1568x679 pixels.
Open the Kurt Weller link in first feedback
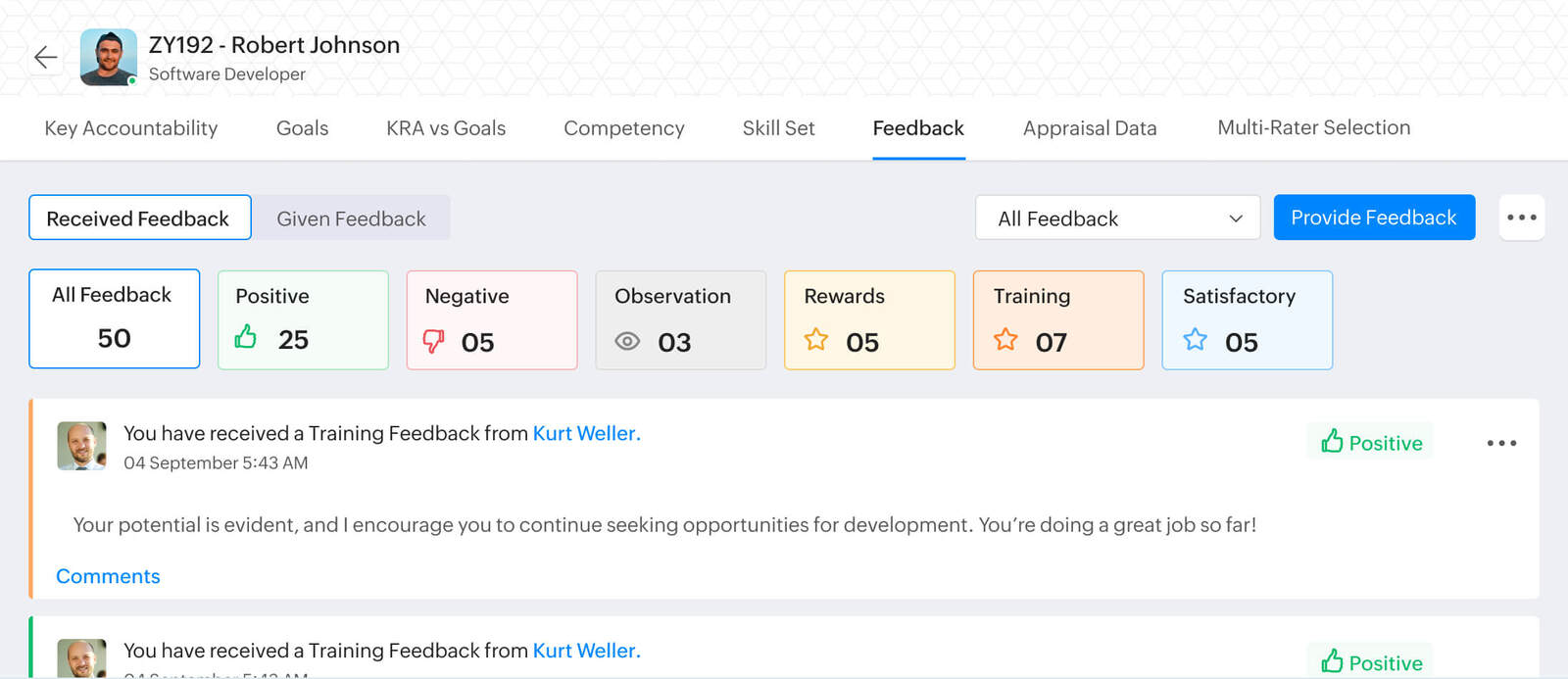[586, 433]
